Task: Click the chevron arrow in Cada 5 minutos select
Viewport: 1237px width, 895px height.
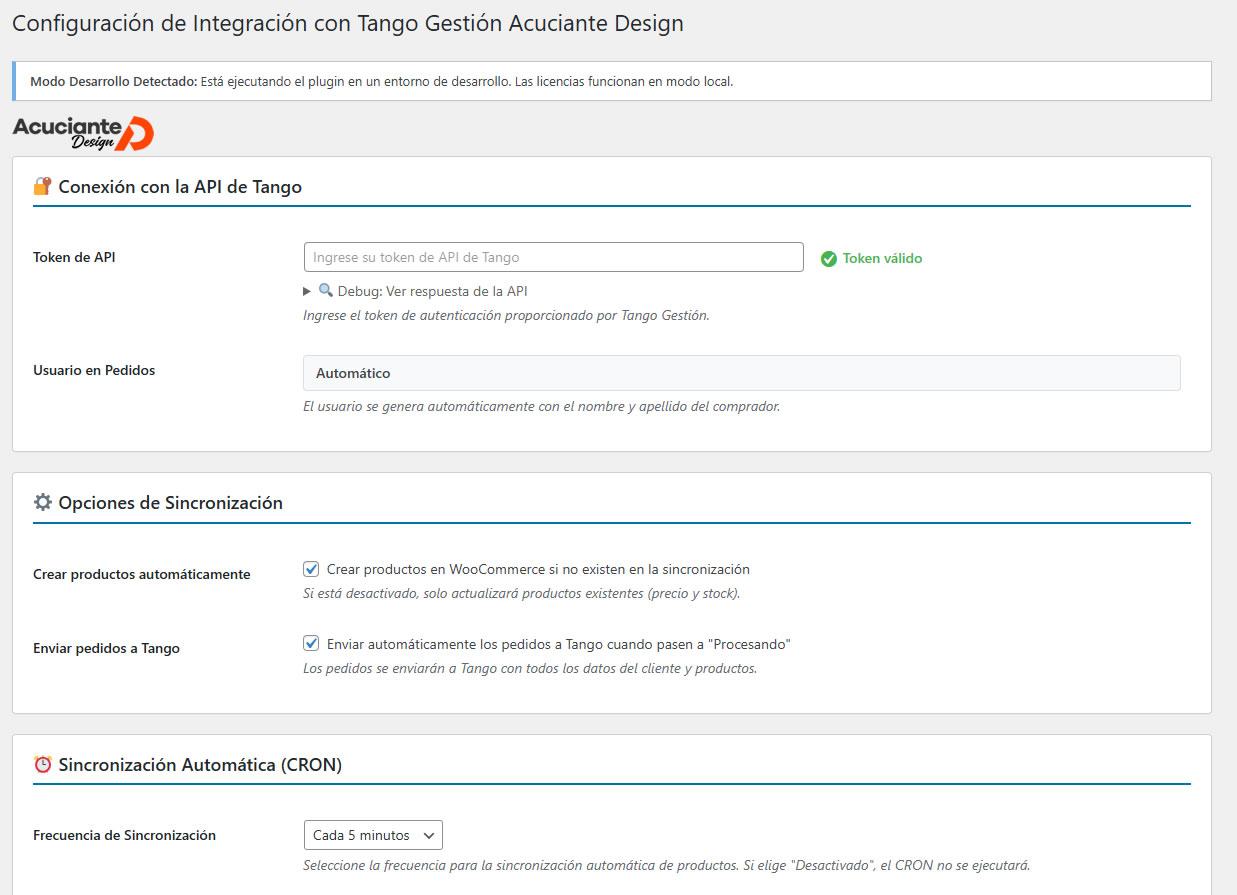Action: coord(429,835)
